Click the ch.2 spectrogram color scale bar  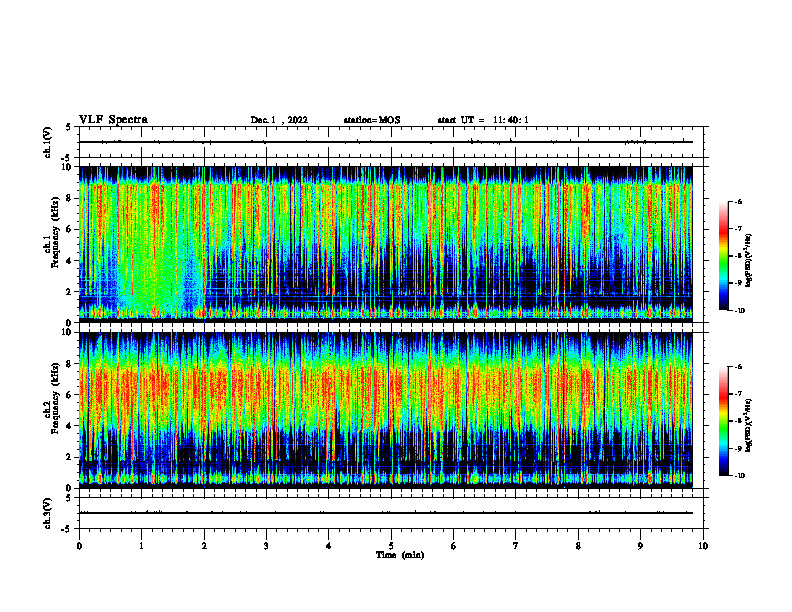[x=724, y=421]
